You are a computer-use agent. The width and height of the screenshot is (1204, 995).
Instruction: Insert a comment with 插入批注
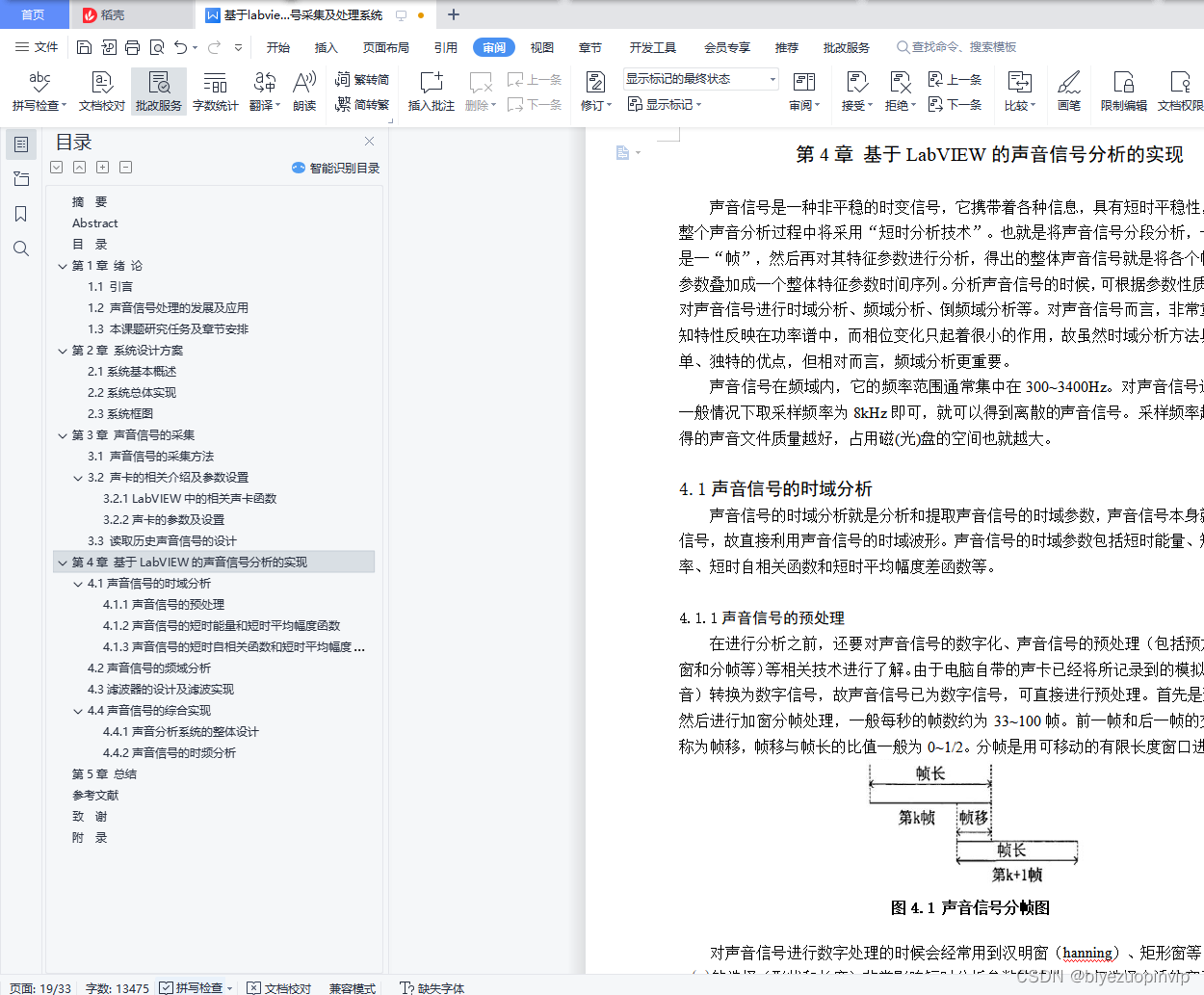point(432,92)
